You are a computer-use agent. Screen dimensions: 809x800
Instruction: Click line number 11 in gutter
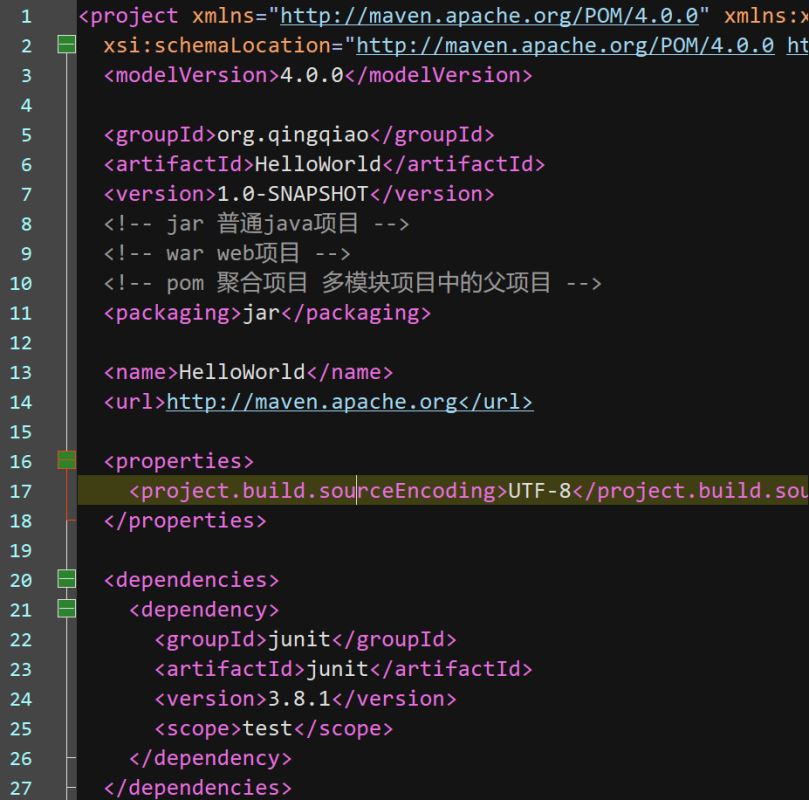tap(21, 314)
